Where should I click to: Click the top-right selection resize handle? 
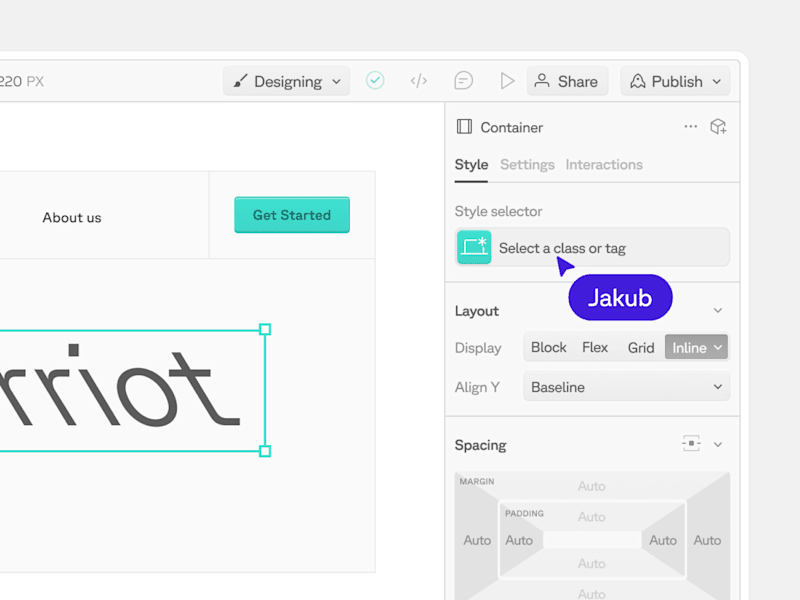265,330
